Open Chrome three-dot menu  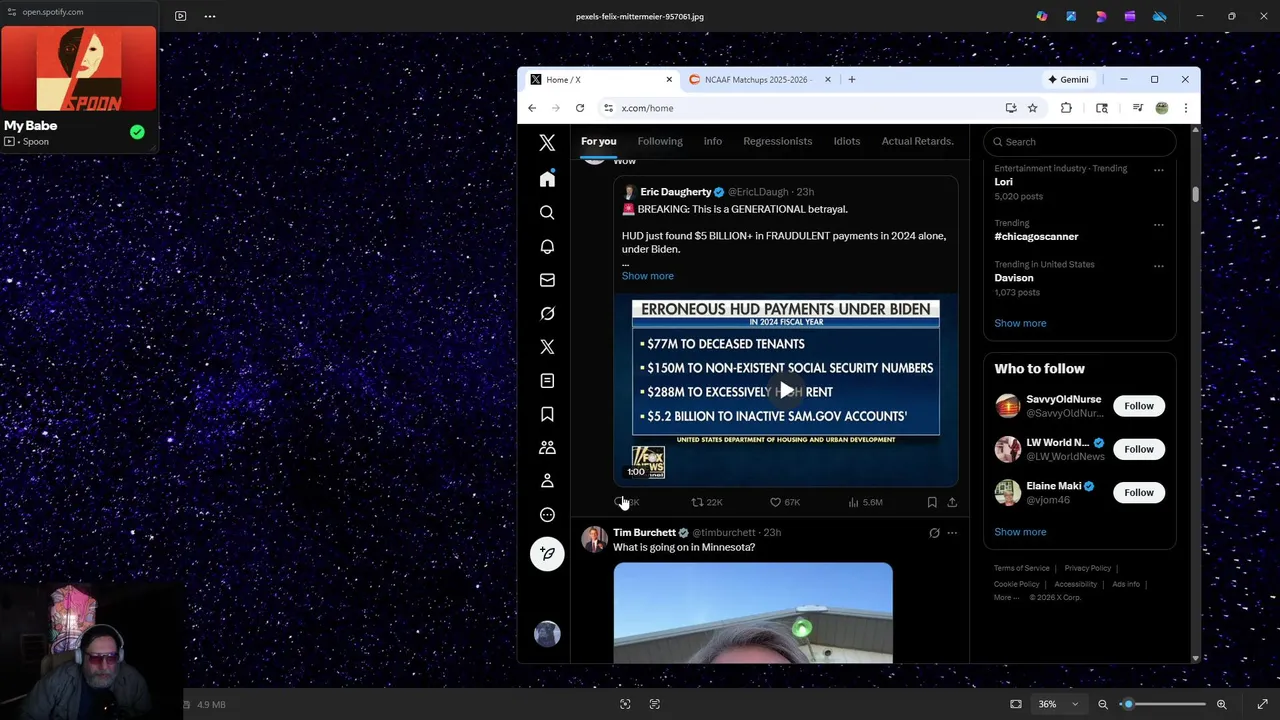click(x=1185, y=108)
